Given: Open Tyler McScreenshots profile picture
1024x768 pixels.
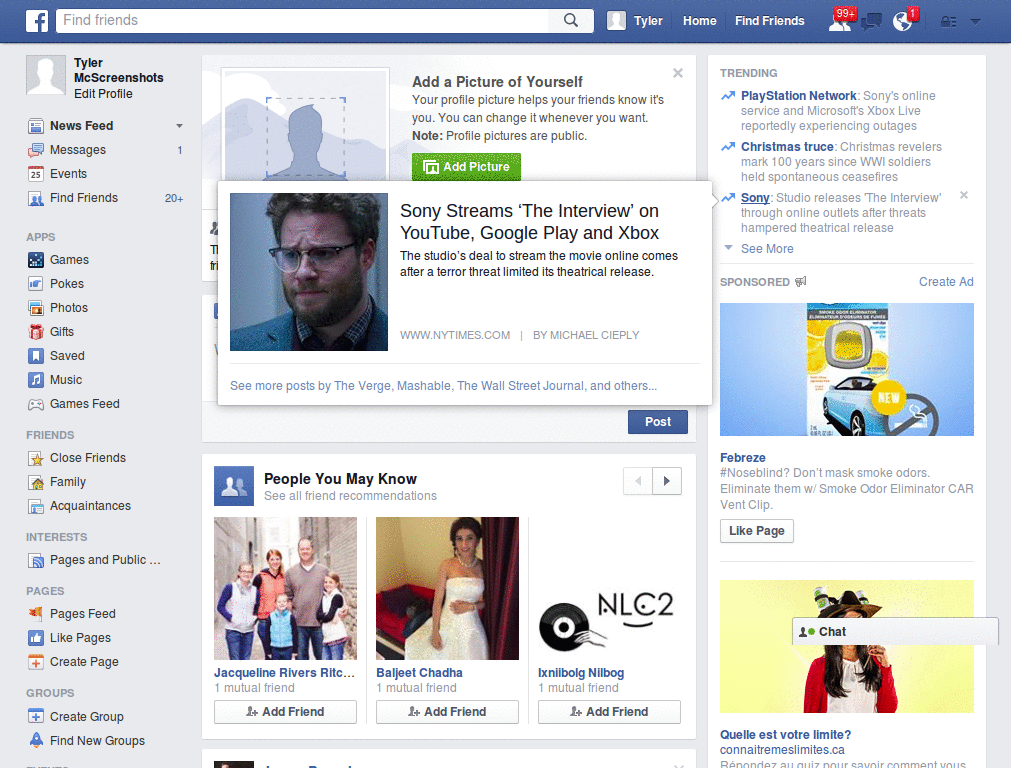Looking at the screenshot, I should coord(46,76).
